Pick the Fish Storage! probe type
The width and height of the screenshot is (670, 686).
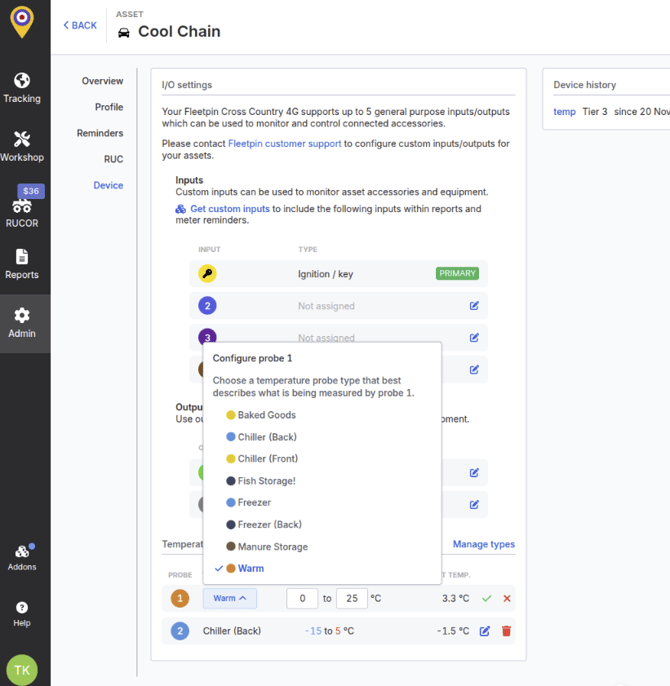(266, 481)
